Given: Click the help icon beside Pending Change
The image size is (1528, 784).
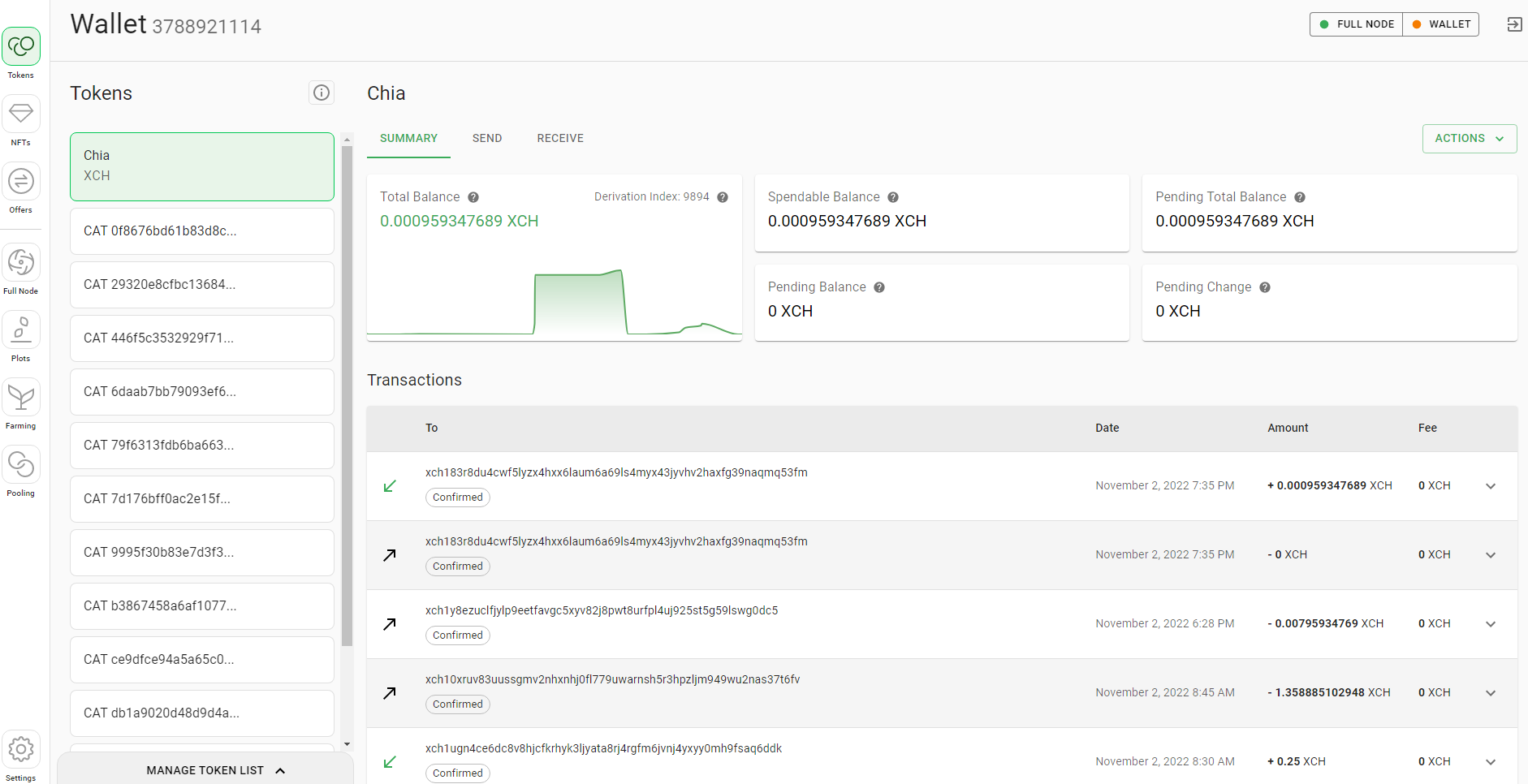Looking at the screenshot, I should pos(1265,286).
